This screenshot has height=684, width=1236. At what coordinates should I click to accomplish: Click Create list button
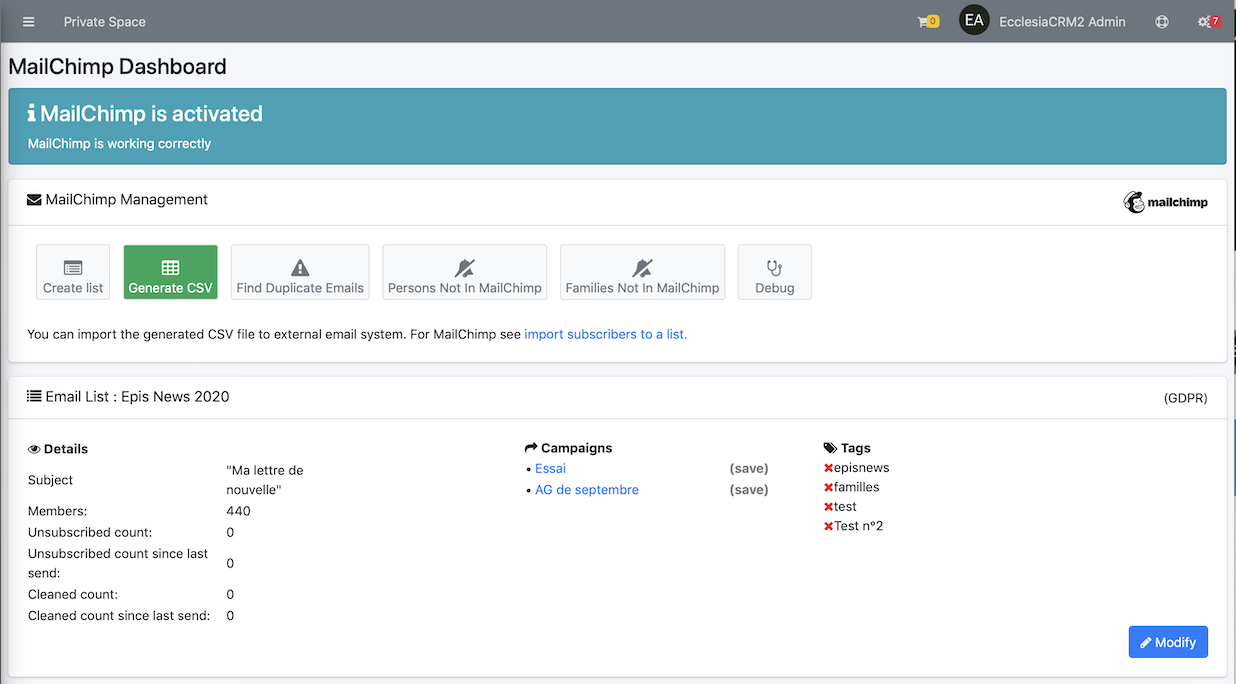pos(73,272)
